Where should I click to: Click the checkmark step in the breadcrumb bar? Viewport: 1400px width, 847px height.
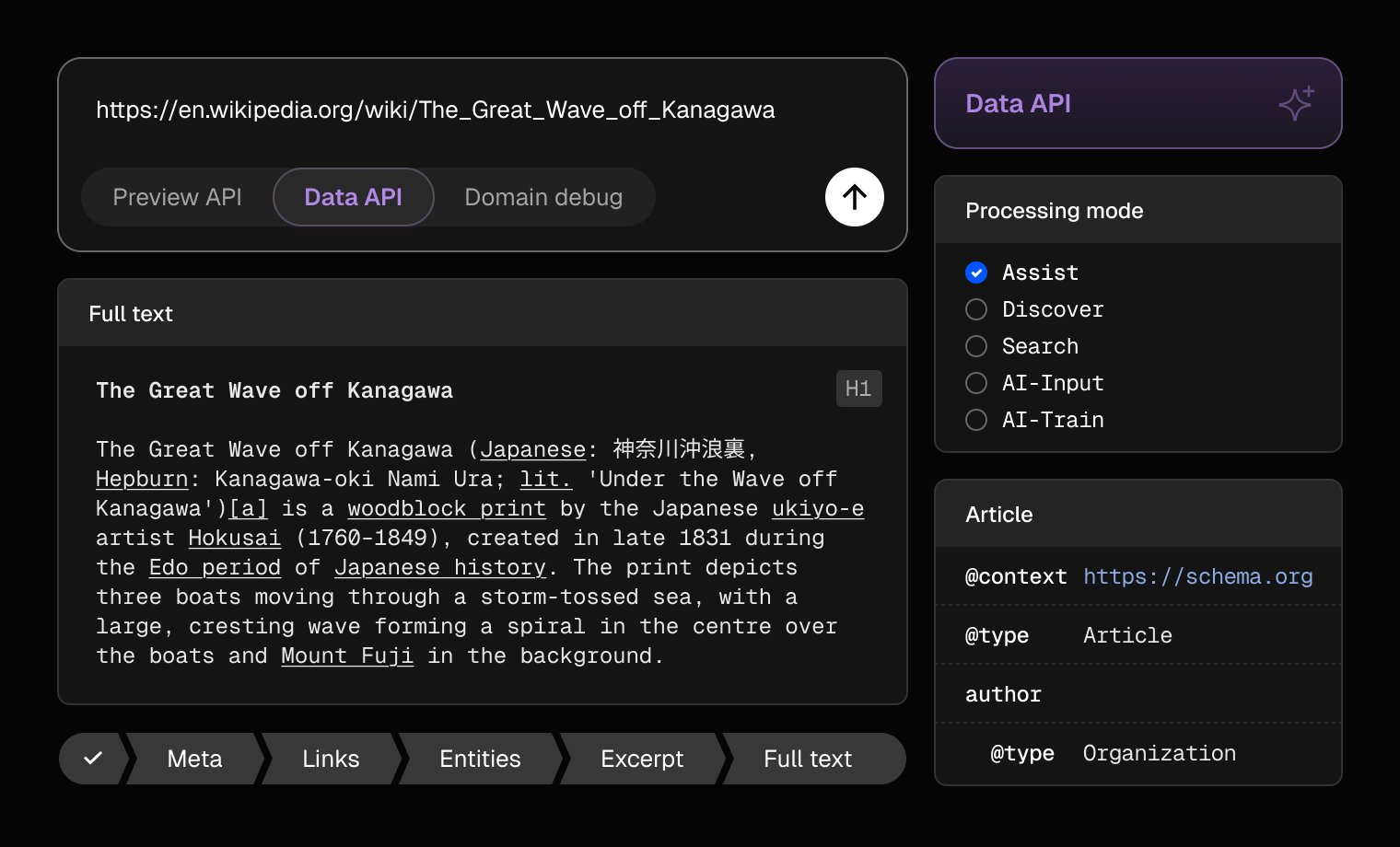click(x=93, y=759)
